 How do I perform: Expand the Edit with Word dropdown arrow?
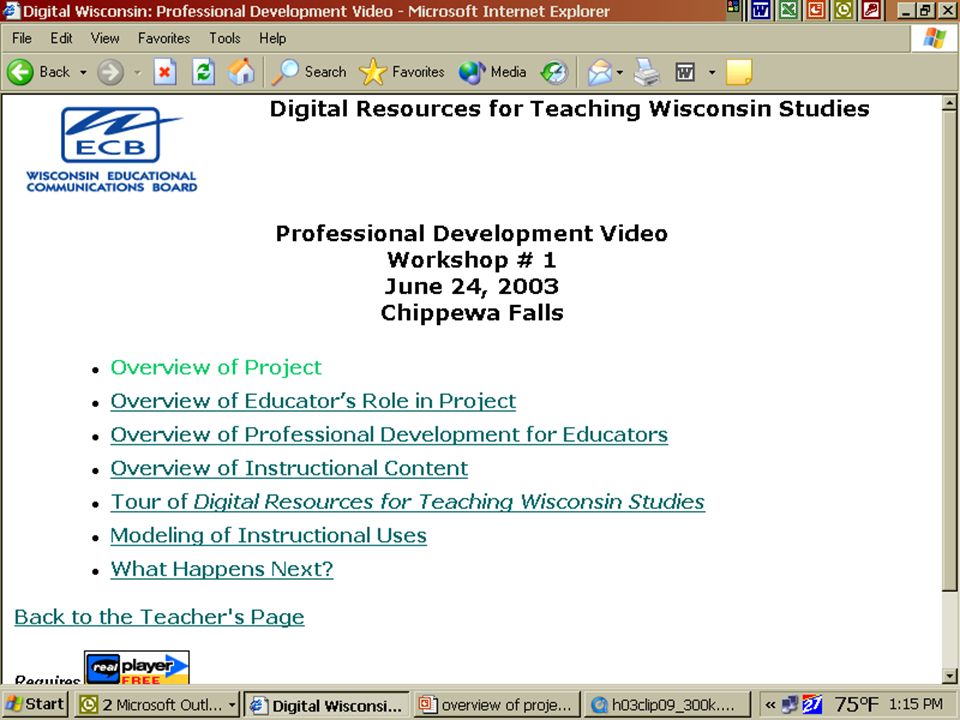tap(711, 72)
